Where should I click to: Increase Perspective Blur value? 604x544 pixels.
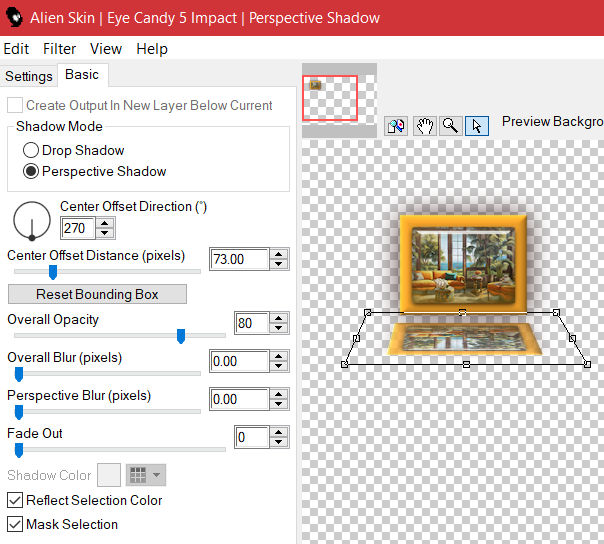pos(279,394)
